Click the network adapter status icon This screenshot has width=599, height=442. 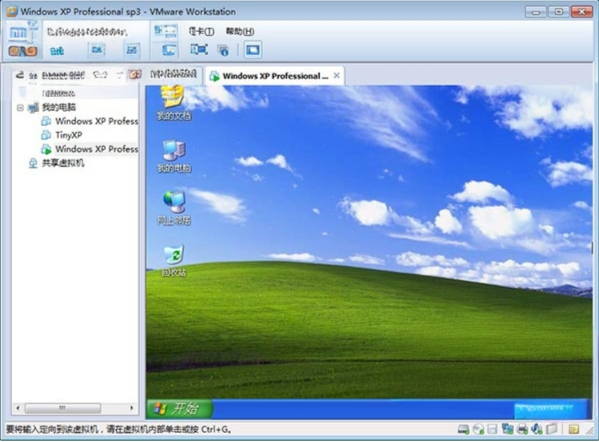coord(507,430)
